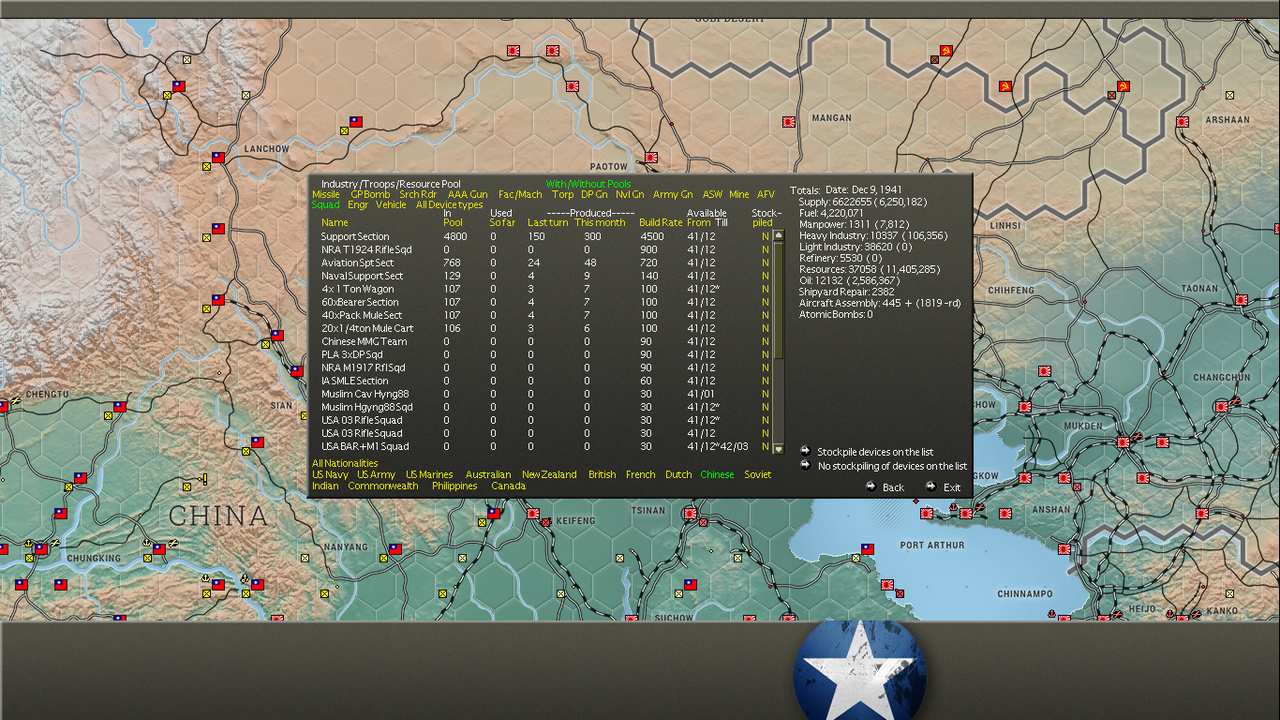Toggle With/Without Pools filter
The image size is (1280, 720).
pyautogui.click(x=588, y=184)
